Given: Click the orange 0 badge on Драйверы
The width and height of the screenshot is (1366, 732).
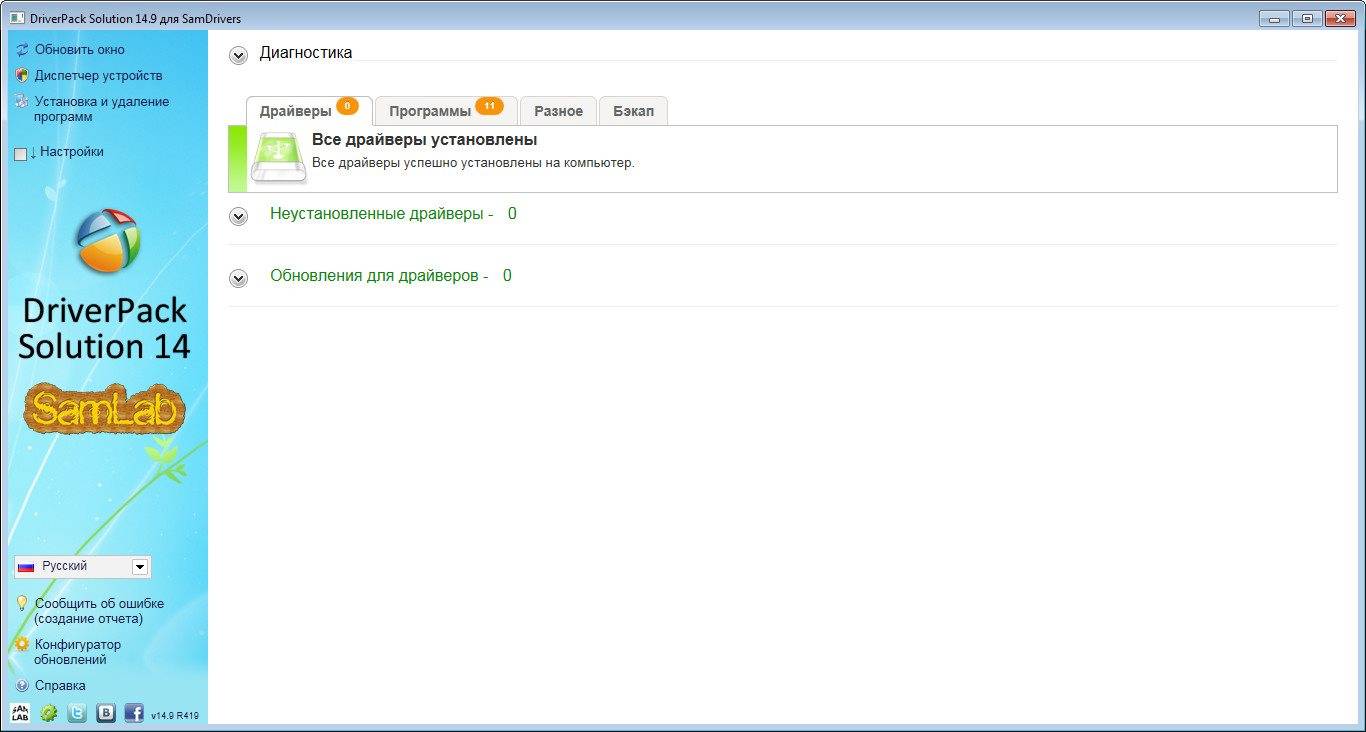Looking at the screenshot, I should pos(347,106).
